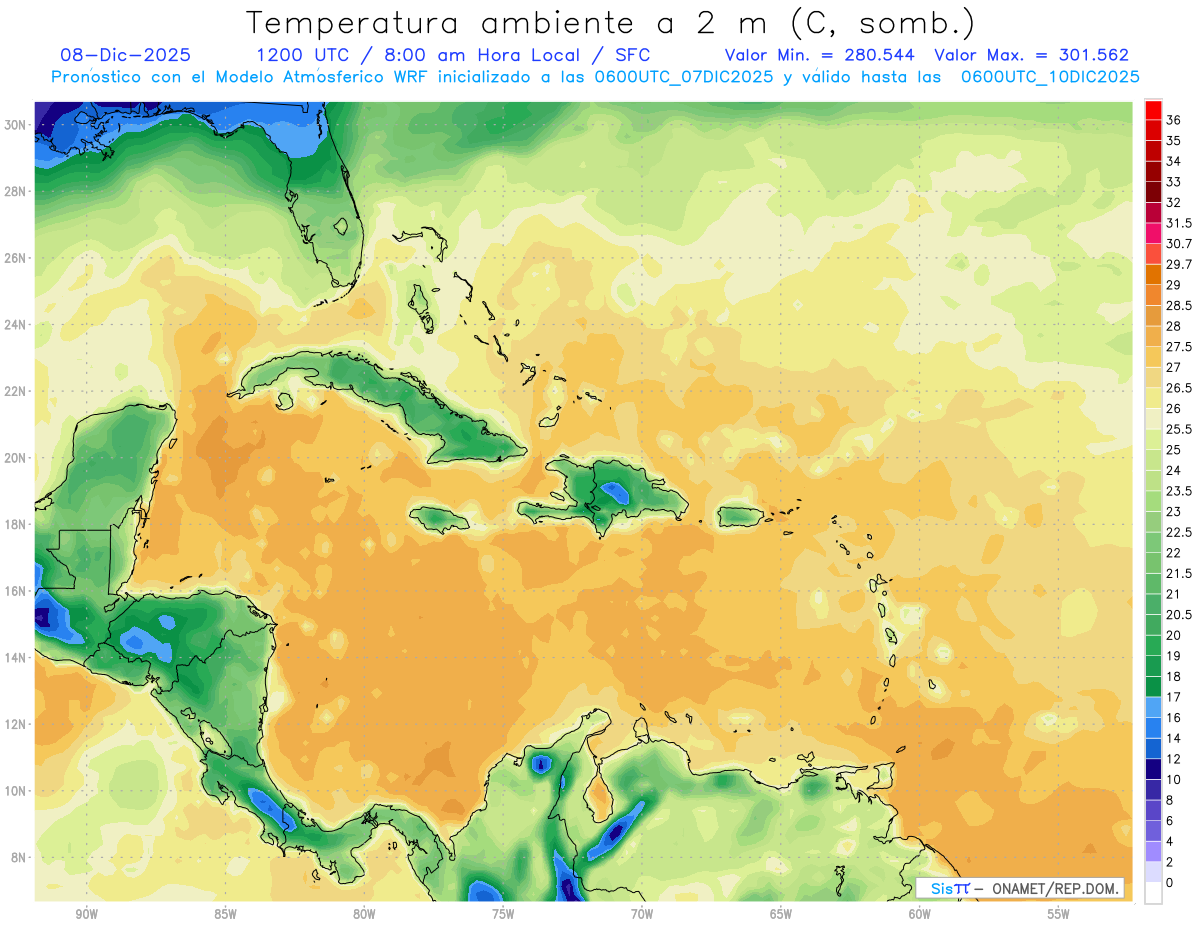Click the legend value "27.5"
Viewport: 1200px width, 927px height.
(1179, 347)
